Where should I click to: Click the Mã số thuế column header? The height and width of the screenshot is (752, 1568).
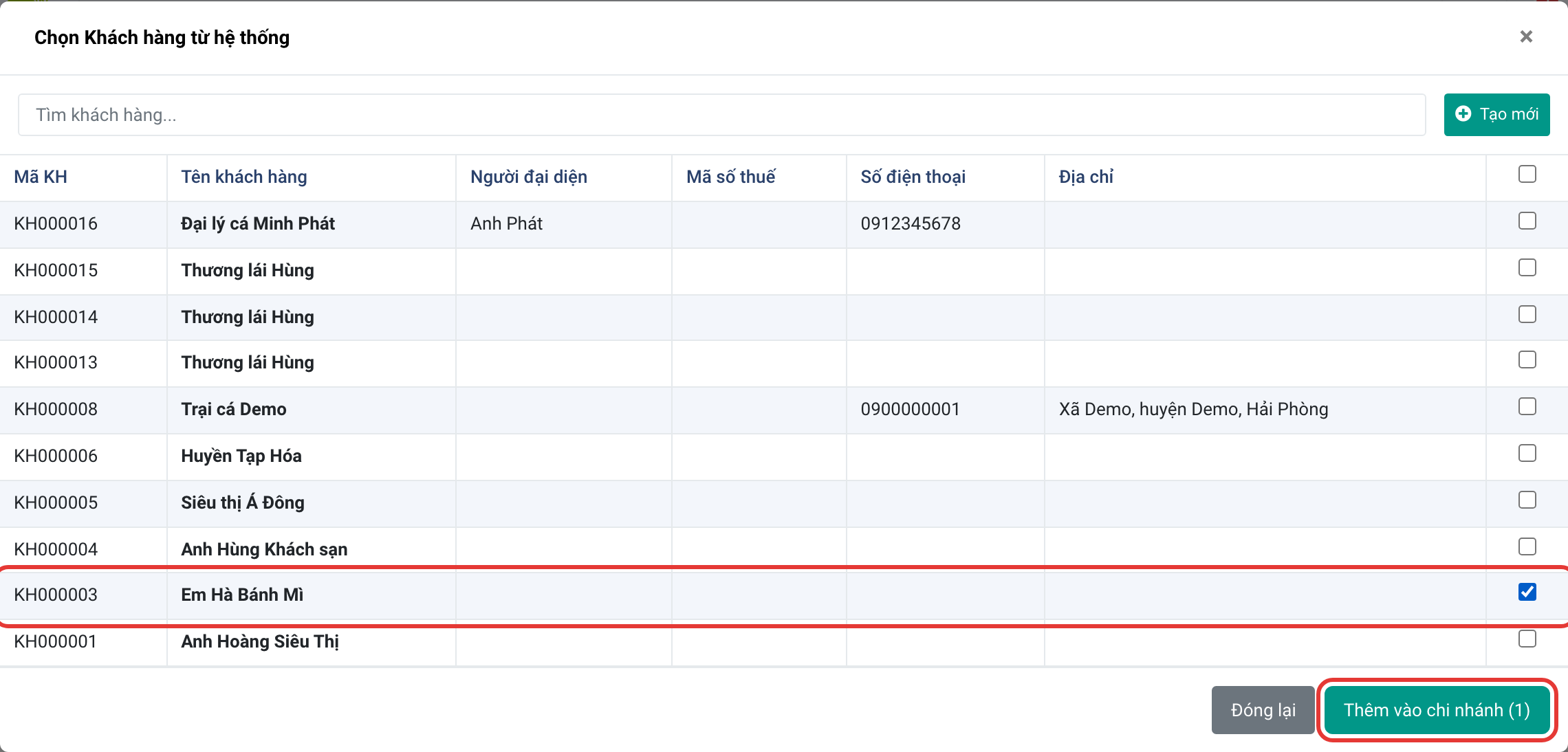point(731,177)
